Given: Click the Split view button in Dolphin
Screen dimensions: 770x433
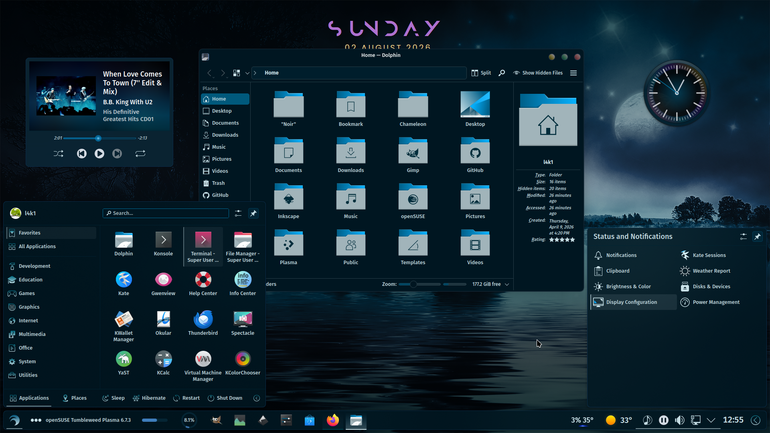Looking at the screenshot, I should point(481,73).
